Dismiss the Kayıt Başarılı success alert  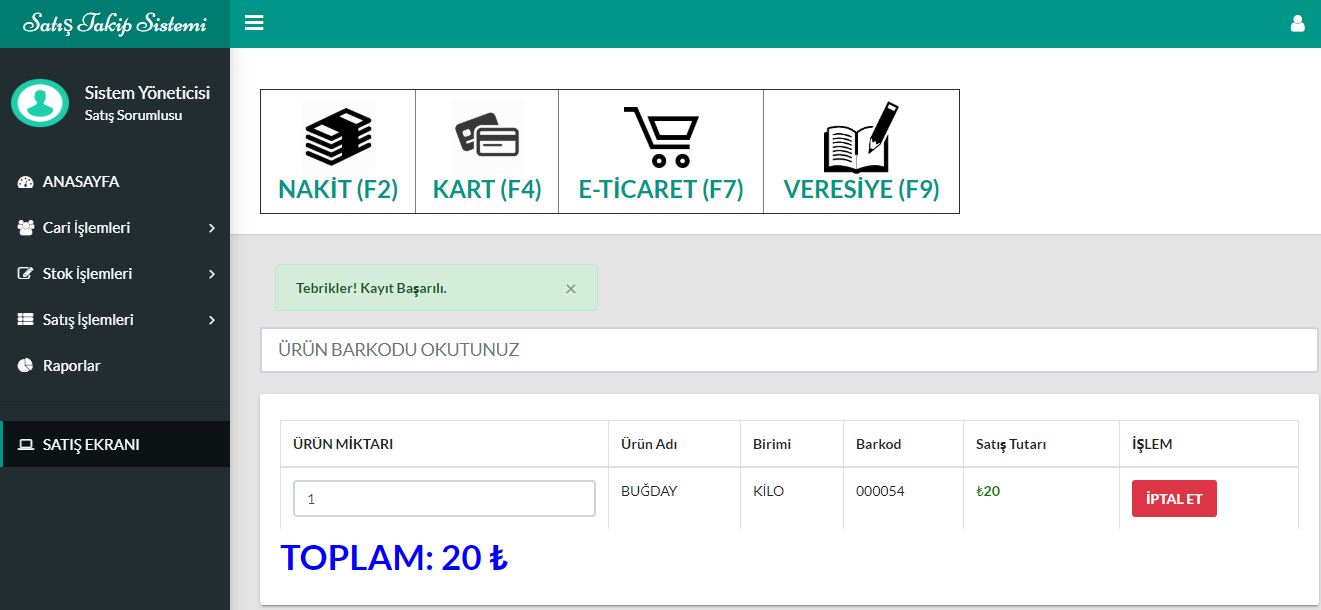click(x=571, y=288)
